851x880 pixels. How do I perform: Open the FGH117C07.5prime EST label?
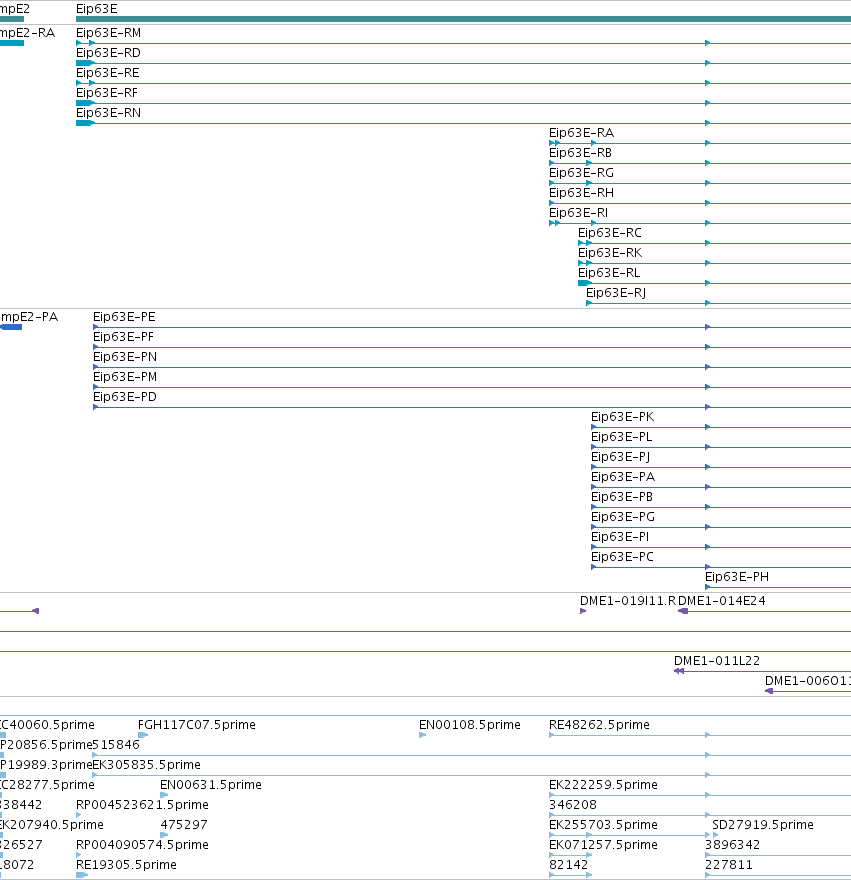pyautogui.click(x=197, y=725)
